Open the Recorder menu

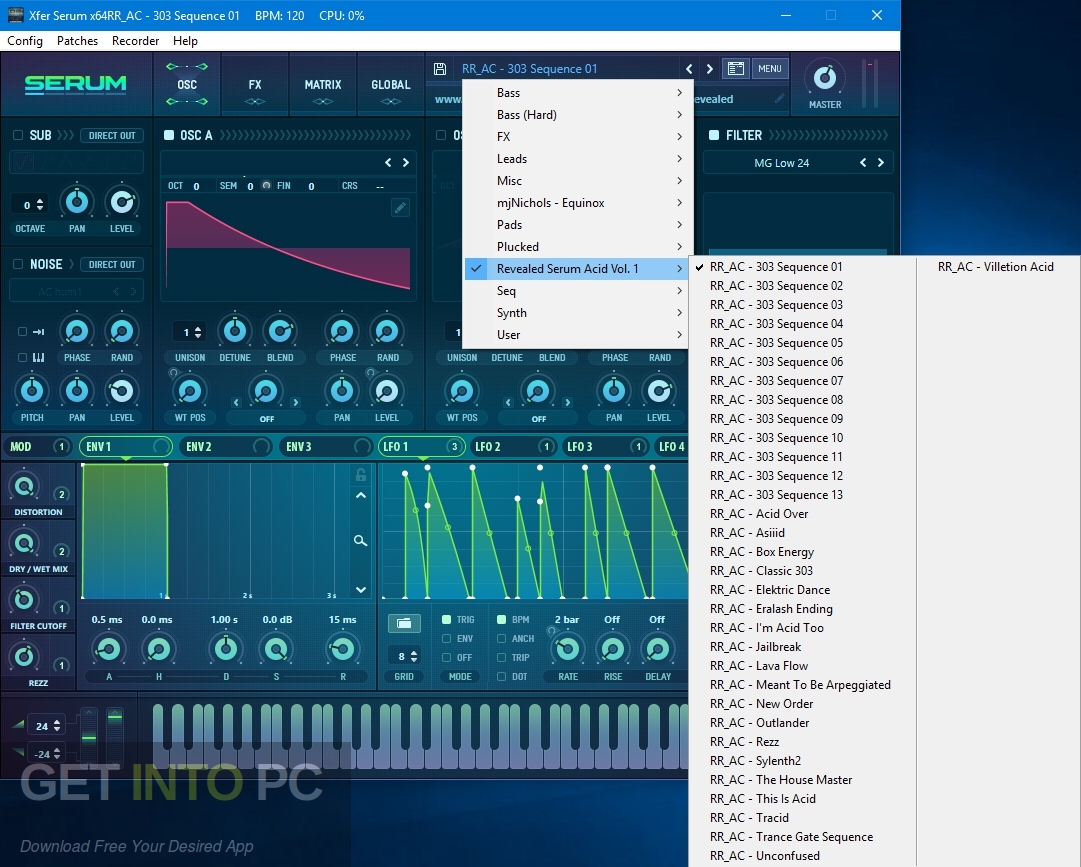tap(135, 41)
